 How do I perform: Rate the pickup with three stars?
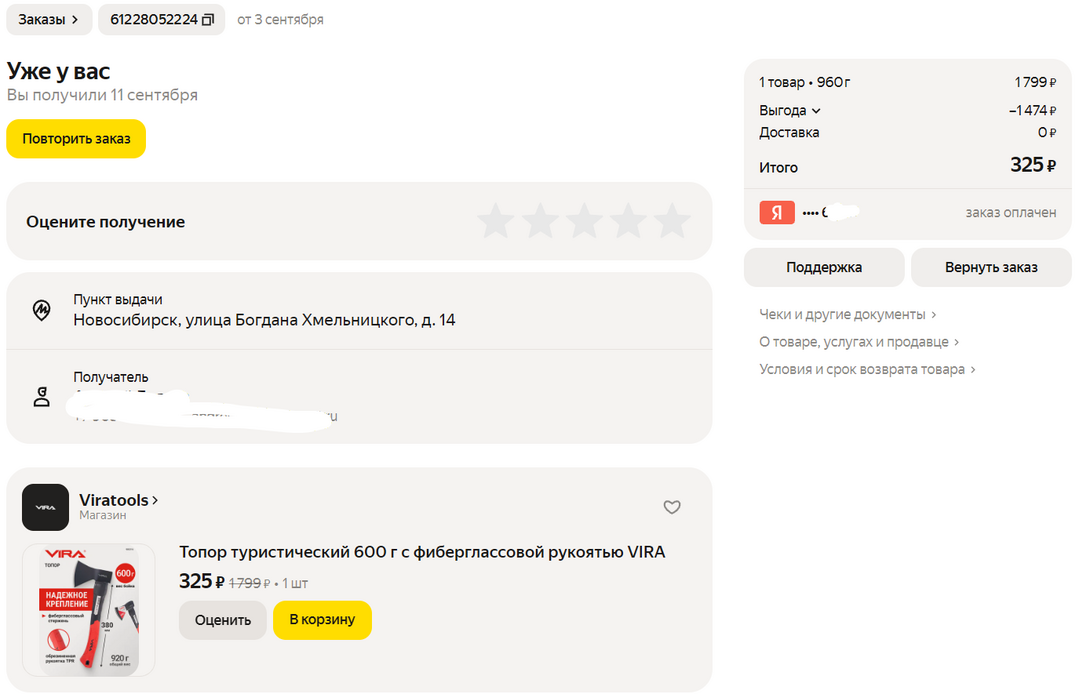point(585,221)
